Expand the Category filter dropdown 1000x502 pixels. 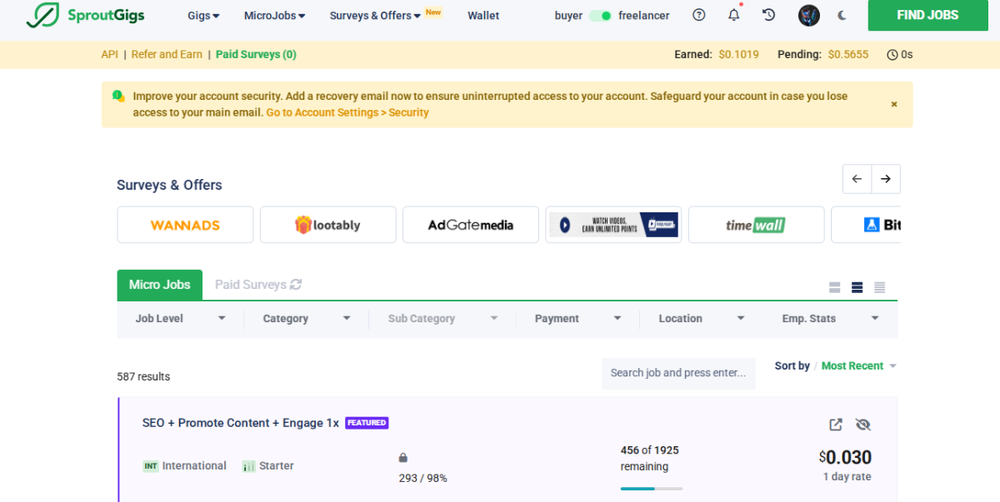pos(306,318)
